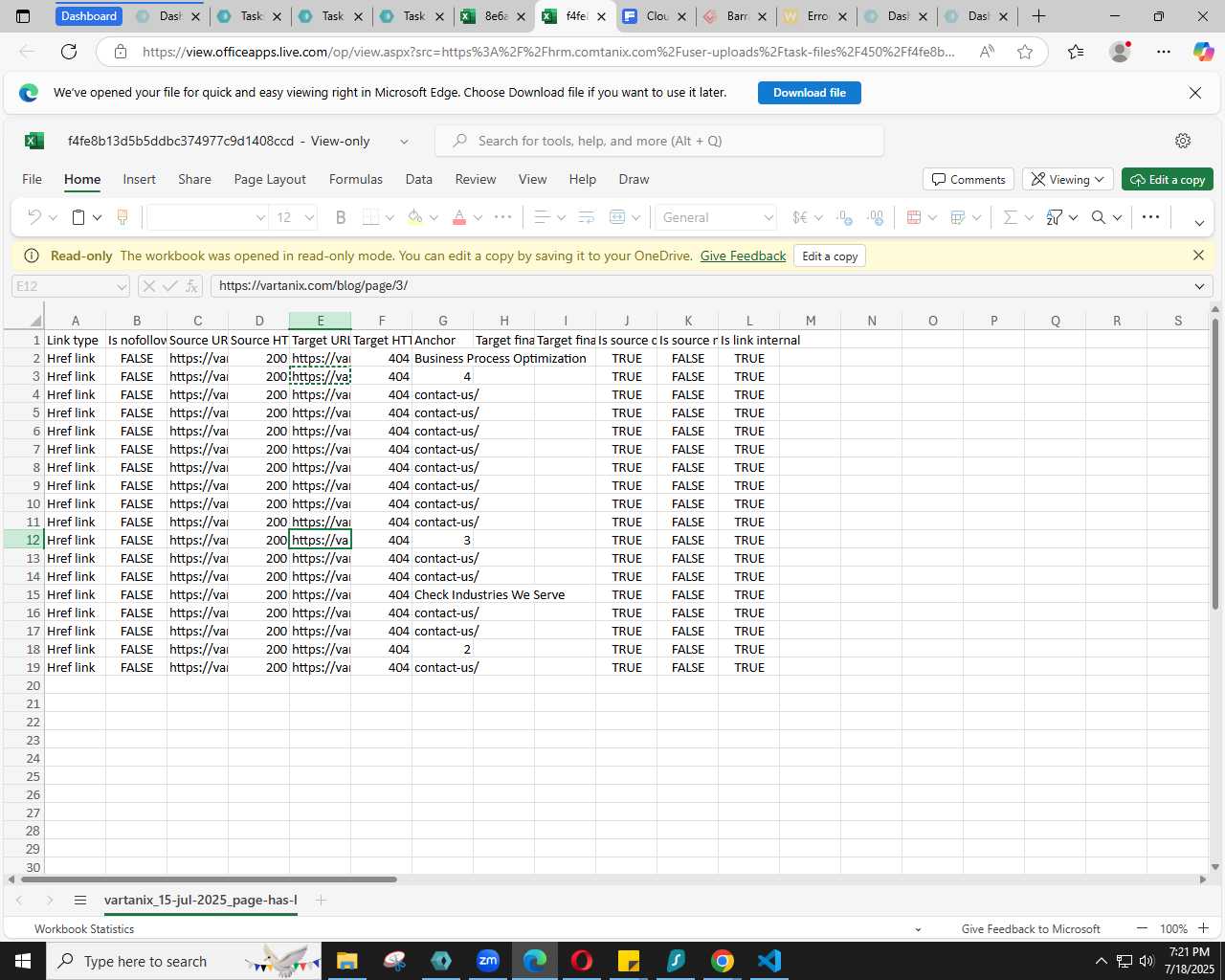The height and width of the screenshot is (980, 1225).
Task: Open the font size dropdown
Action: tap(309, 217)
